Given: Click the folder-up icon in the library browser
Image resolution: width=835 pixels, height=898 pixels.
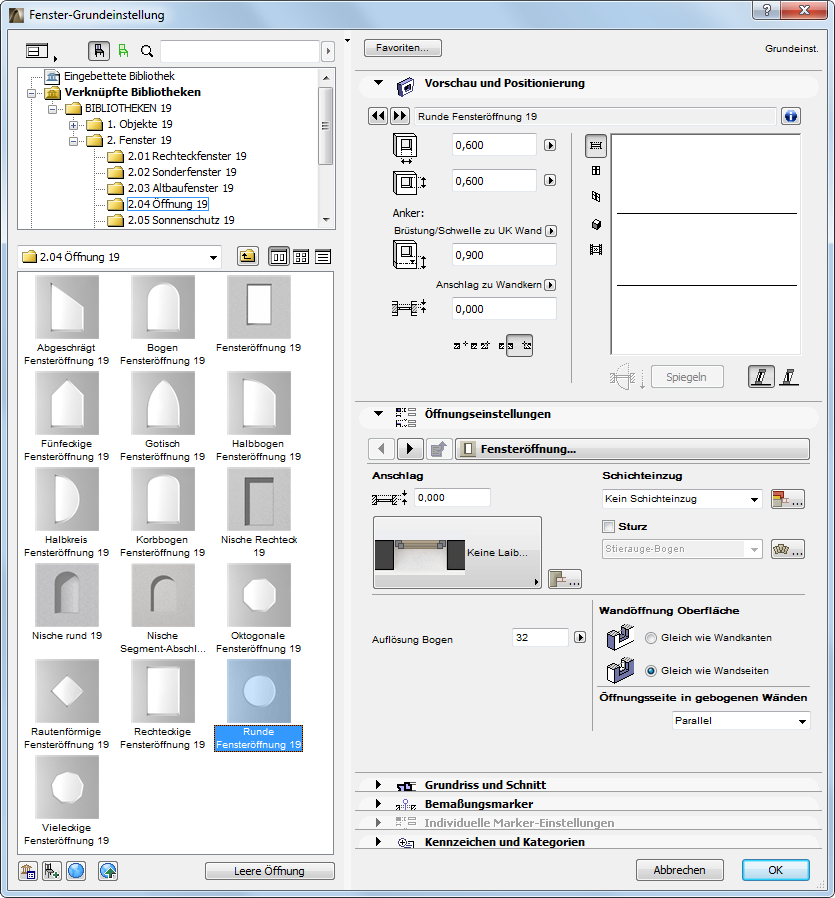Looking at the screenshot, I should tap(247, 257).
